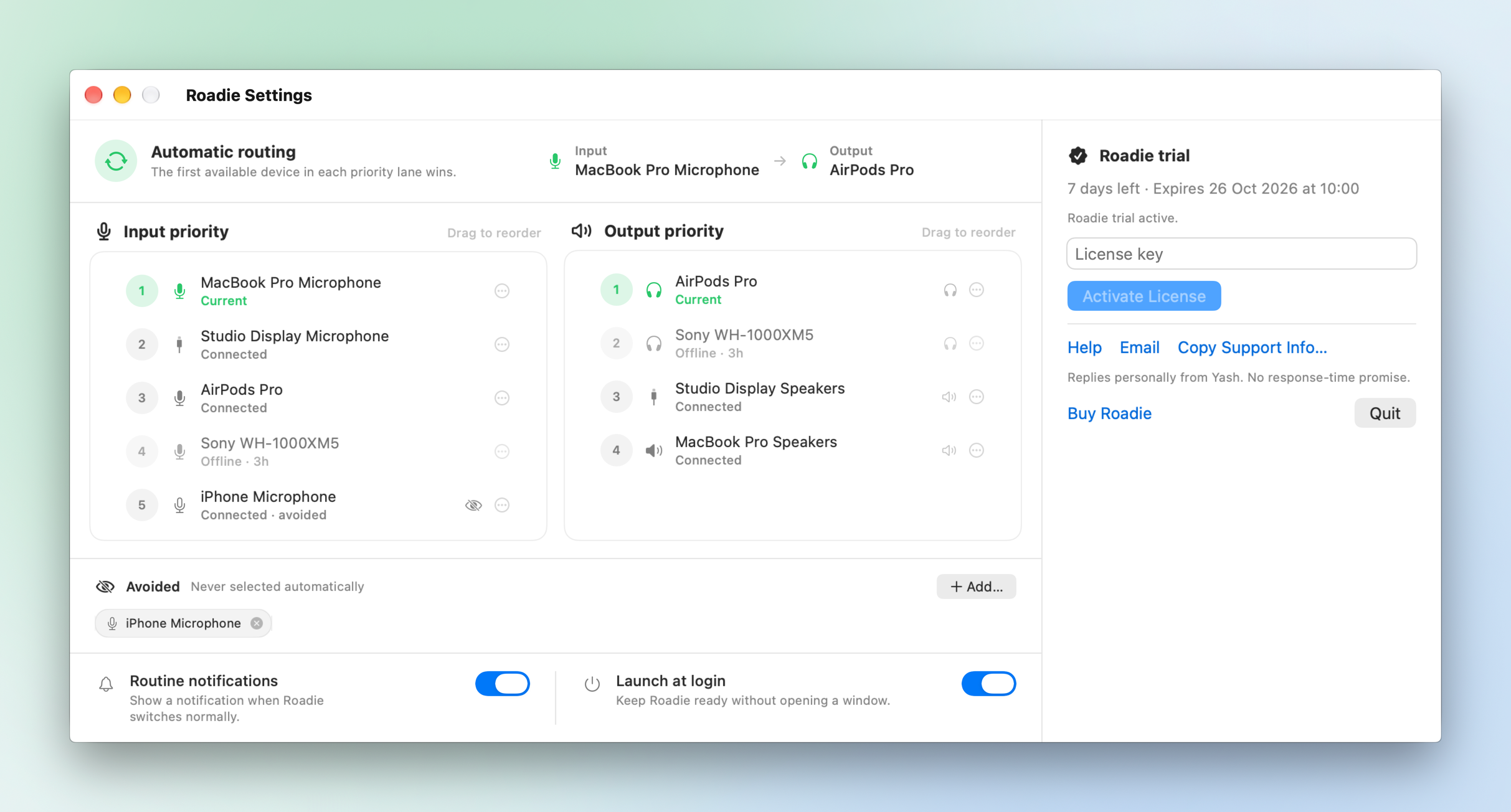The height and width of the screenshot is (812, 1511).
Task: Open more options for Studio Display Microphone
Action: click(x=502, y=344)
